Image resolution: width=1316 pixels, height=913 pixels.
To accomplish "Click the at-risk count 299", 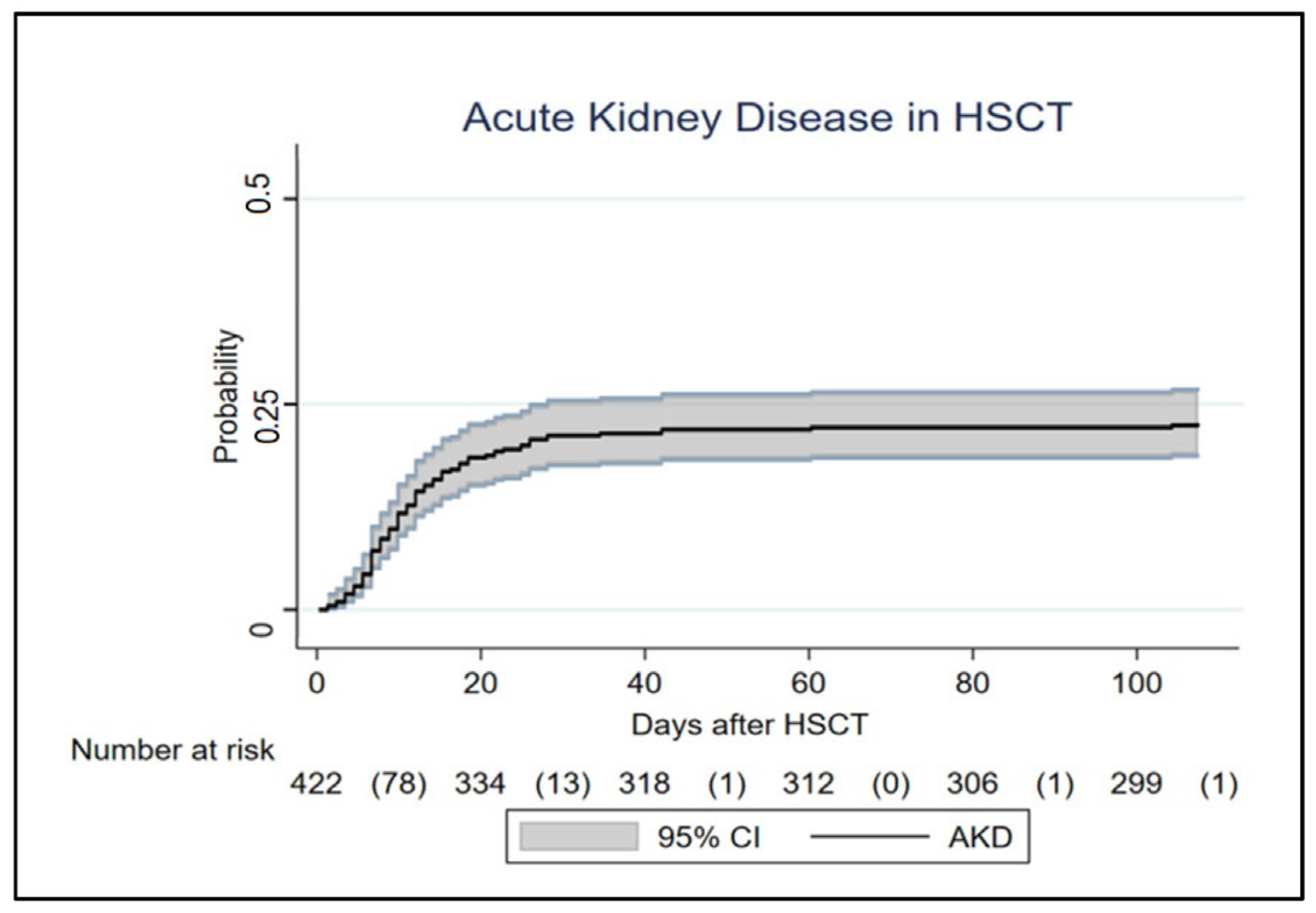I will (x=1136, y=784).
